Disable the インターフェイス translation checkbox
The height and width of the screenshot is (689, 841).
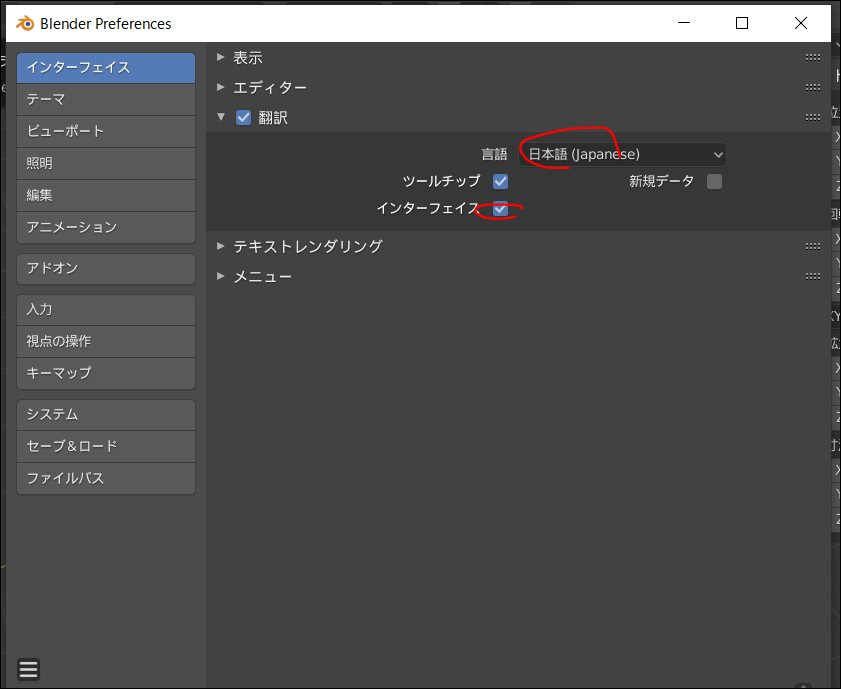pyautogui.click(x=500, y=209)
